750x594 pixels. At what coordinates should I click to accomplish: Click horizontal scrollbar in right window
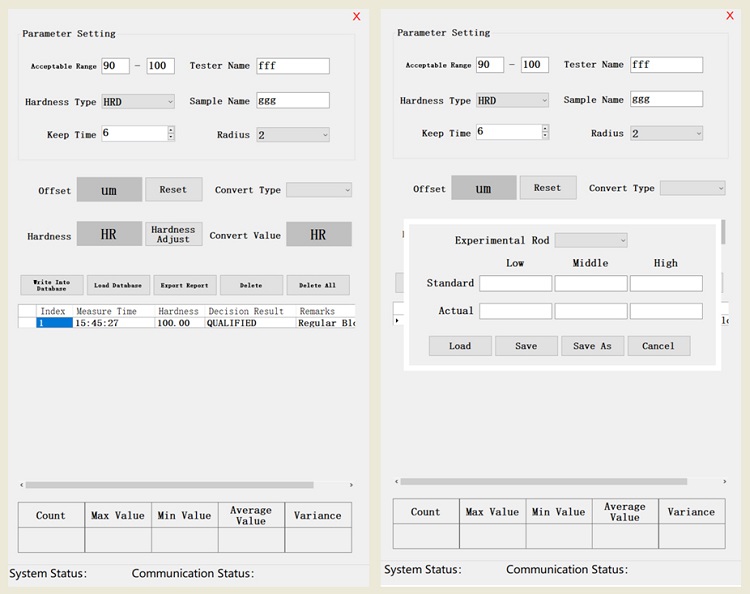point(544,481)
